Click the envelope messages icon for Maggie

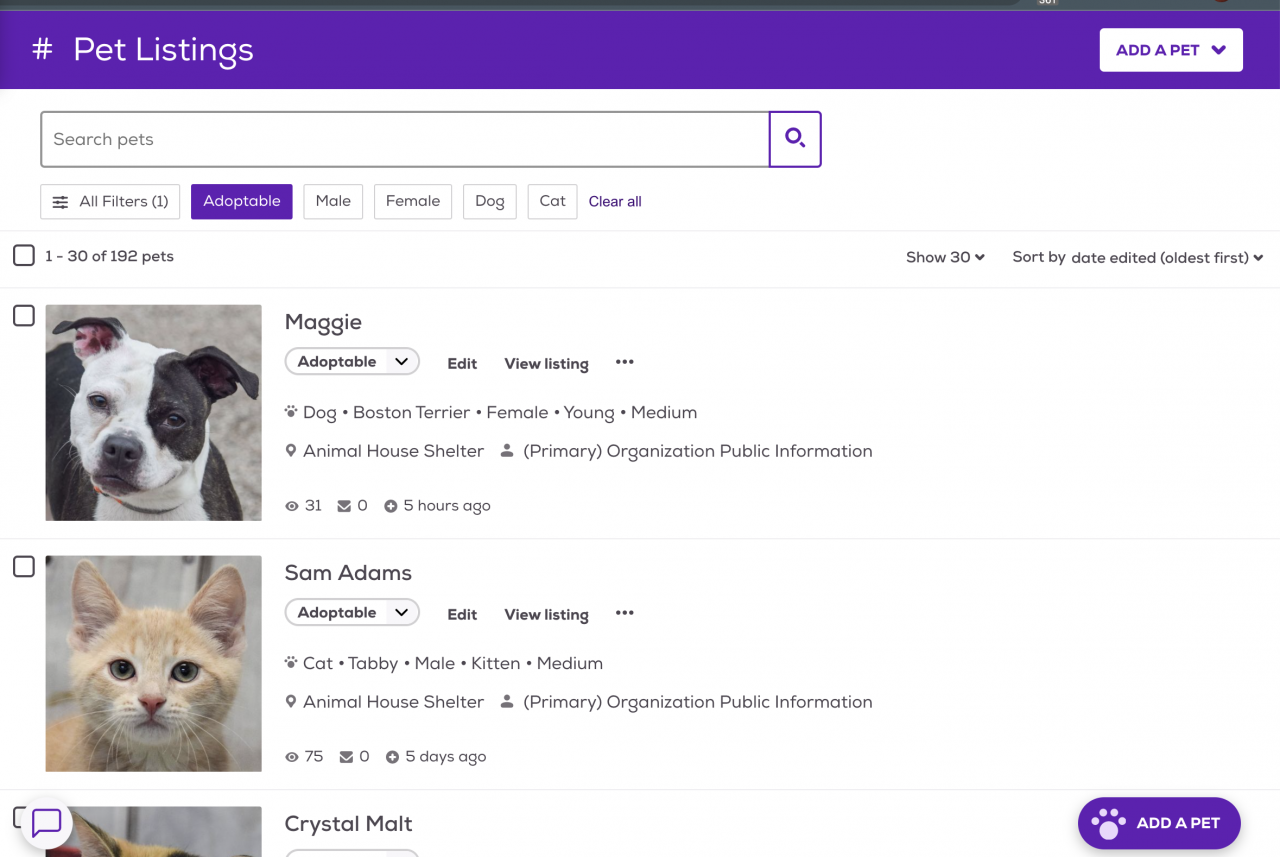[x=344, y=506]
